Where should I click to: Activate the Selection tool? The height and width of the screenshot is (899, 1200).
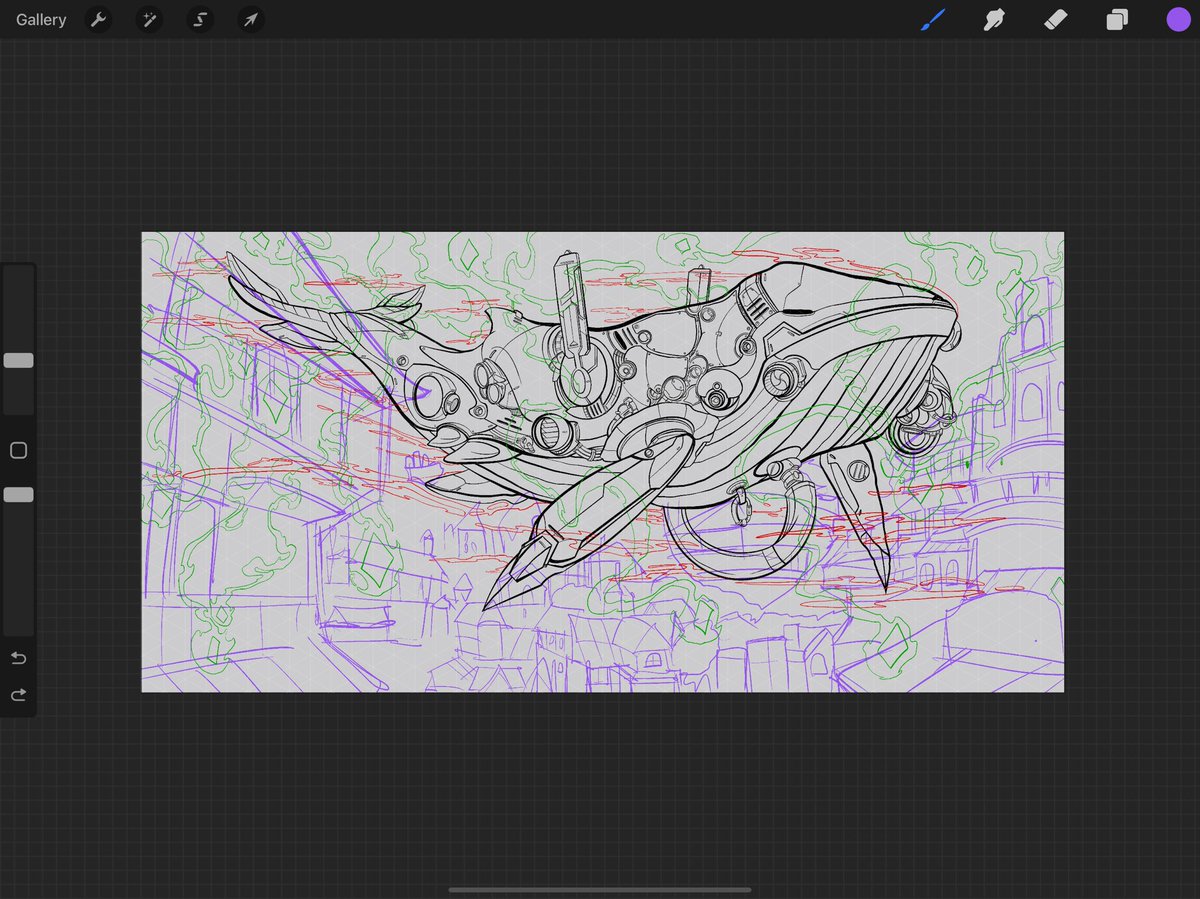200,19
